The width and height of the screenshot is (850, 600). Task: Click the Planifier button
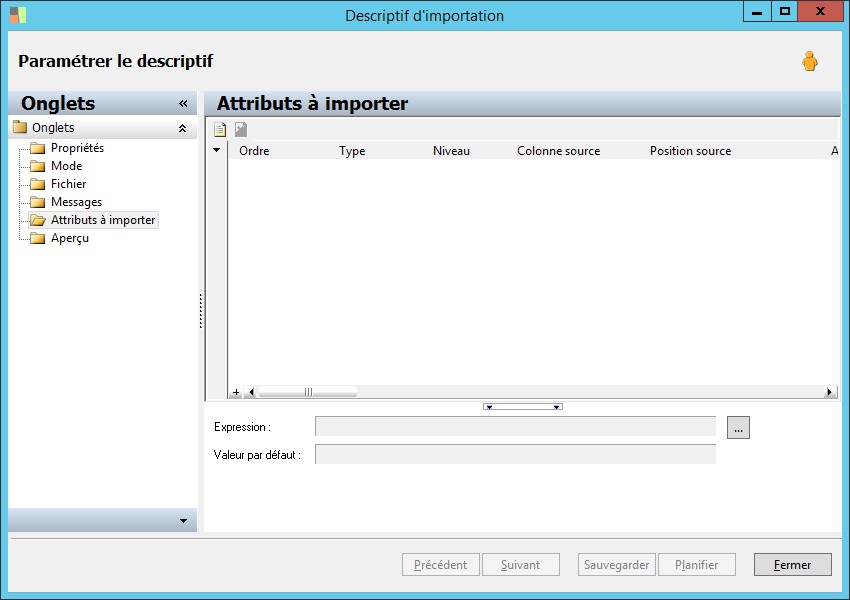coord(697,565)
